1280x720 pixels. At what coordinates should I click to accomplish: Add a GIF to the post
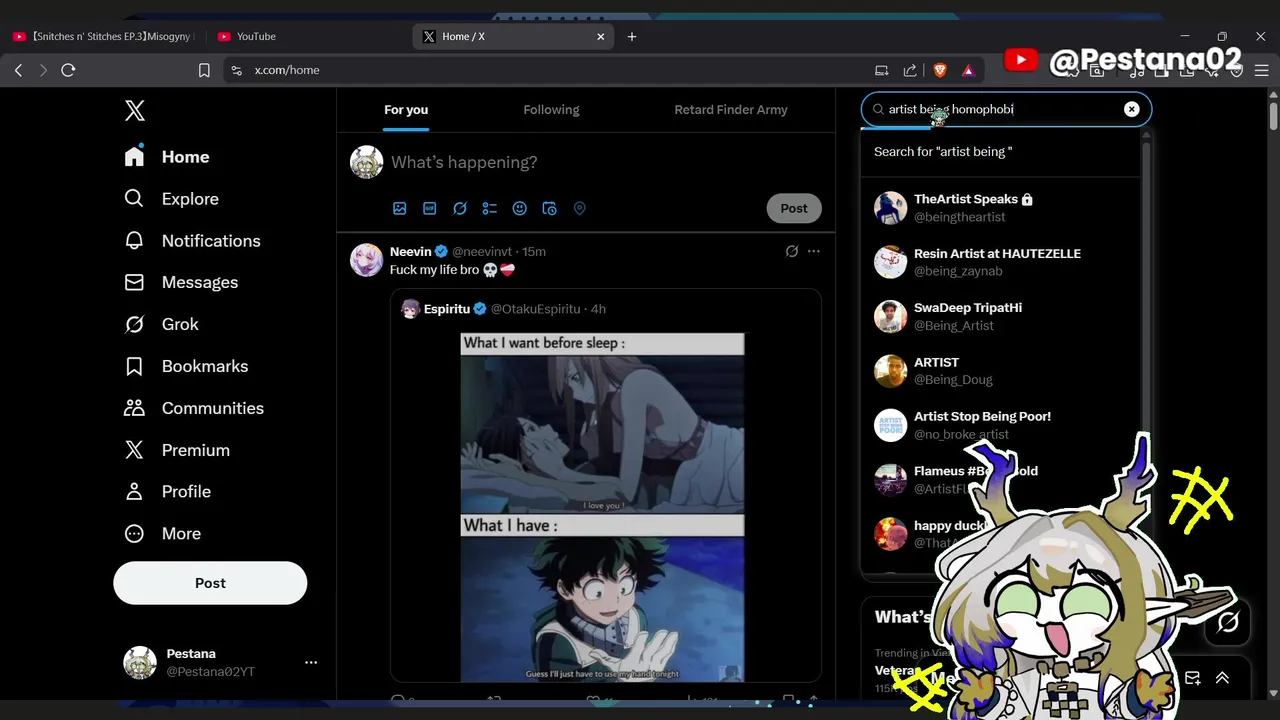point(430,208)
